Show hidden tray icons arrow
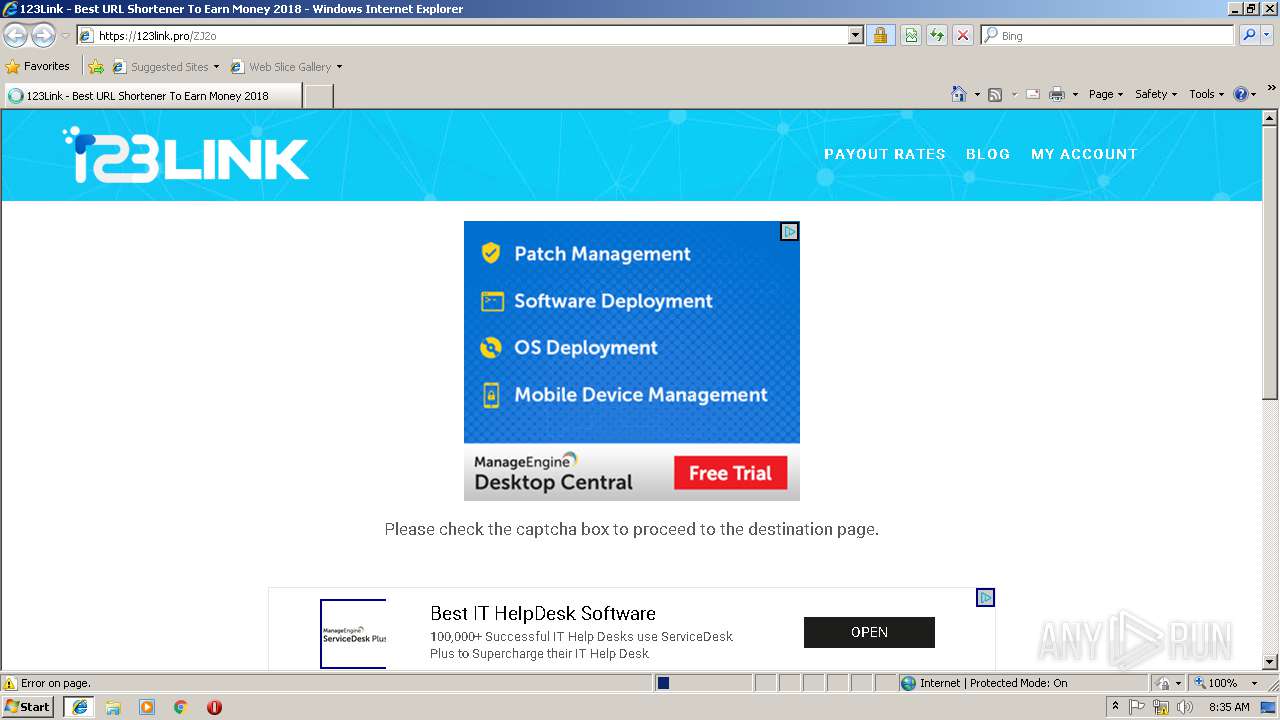The height and width of the screenshot is (720, 1280). tap(1115, 707)
